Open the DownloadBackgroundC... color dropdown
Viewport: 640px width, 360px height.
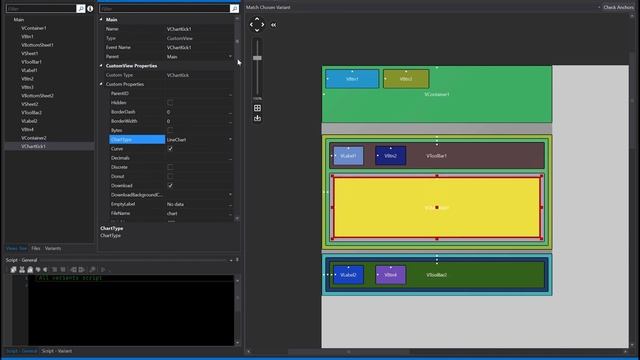(230, 195)
